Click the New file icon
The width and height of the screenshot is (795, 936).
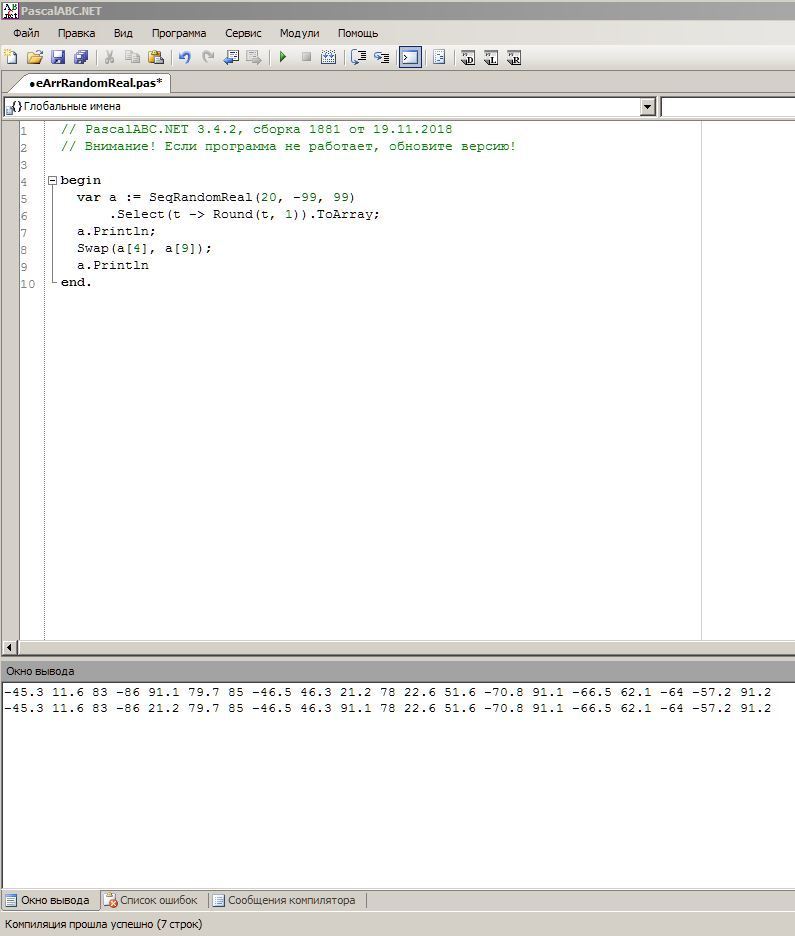(11, 58)
